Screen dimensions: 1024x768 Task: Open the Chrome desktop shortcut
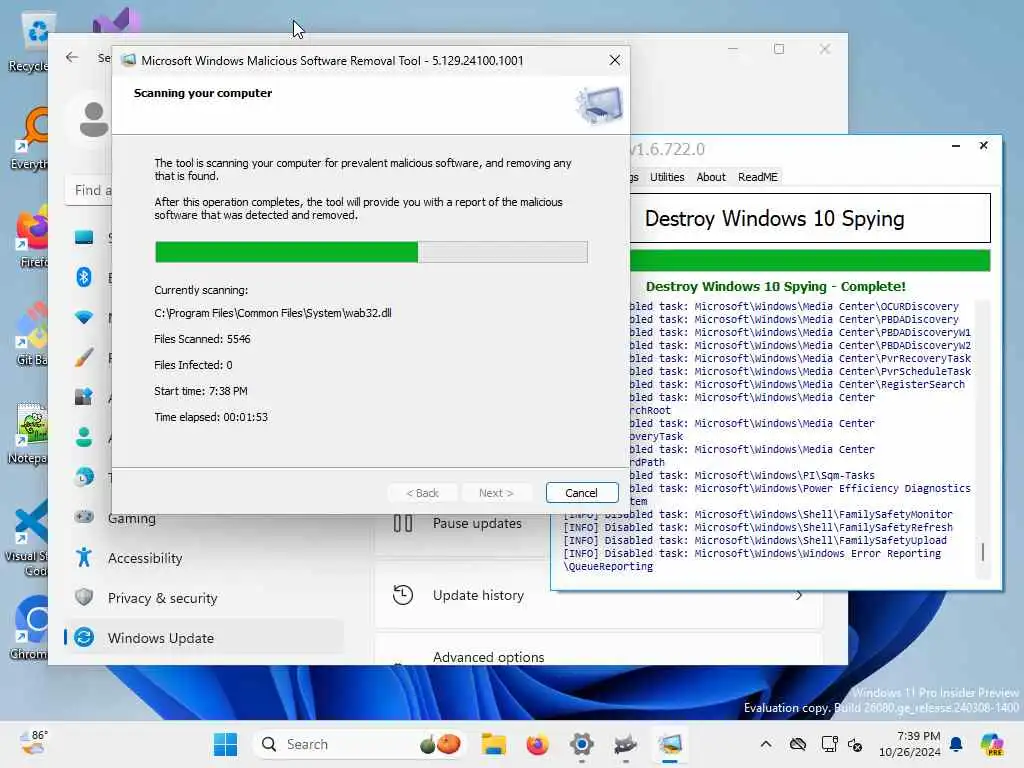[30, 629]
